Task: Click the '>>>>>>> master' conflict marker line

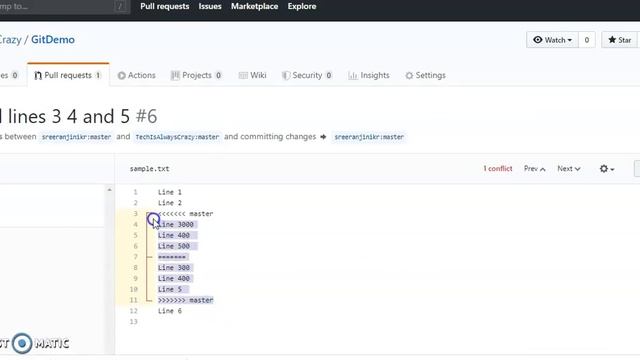Action: pos(185,300)
